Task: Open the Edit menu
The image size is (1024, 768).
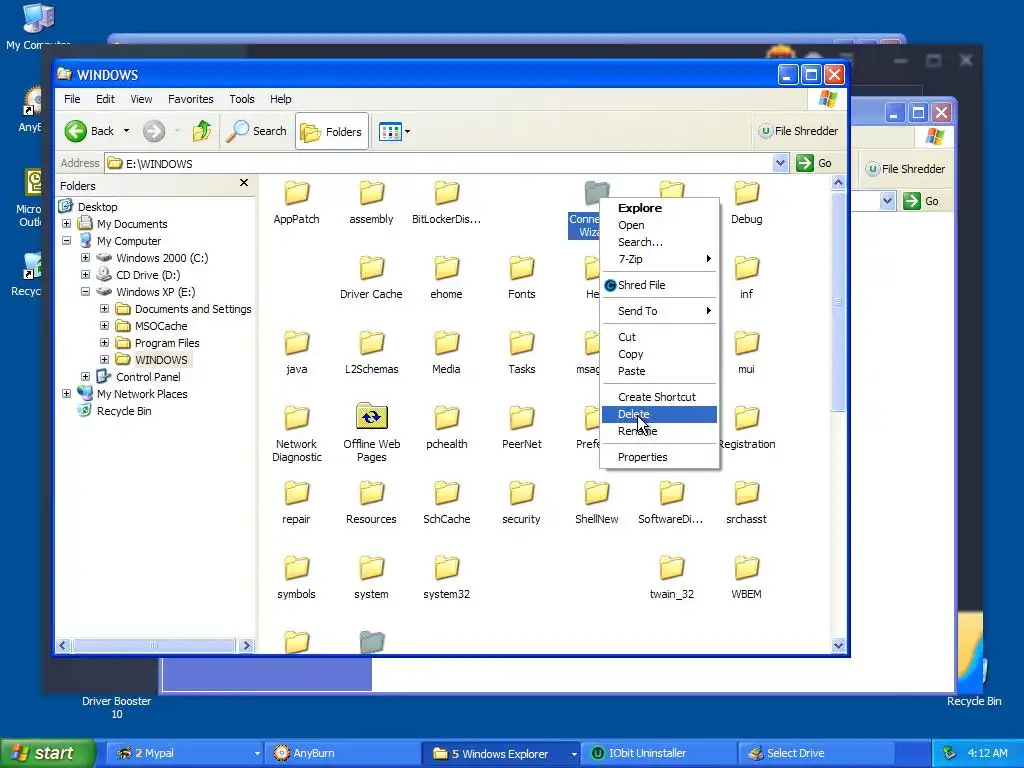Action: tap(105, 99)
